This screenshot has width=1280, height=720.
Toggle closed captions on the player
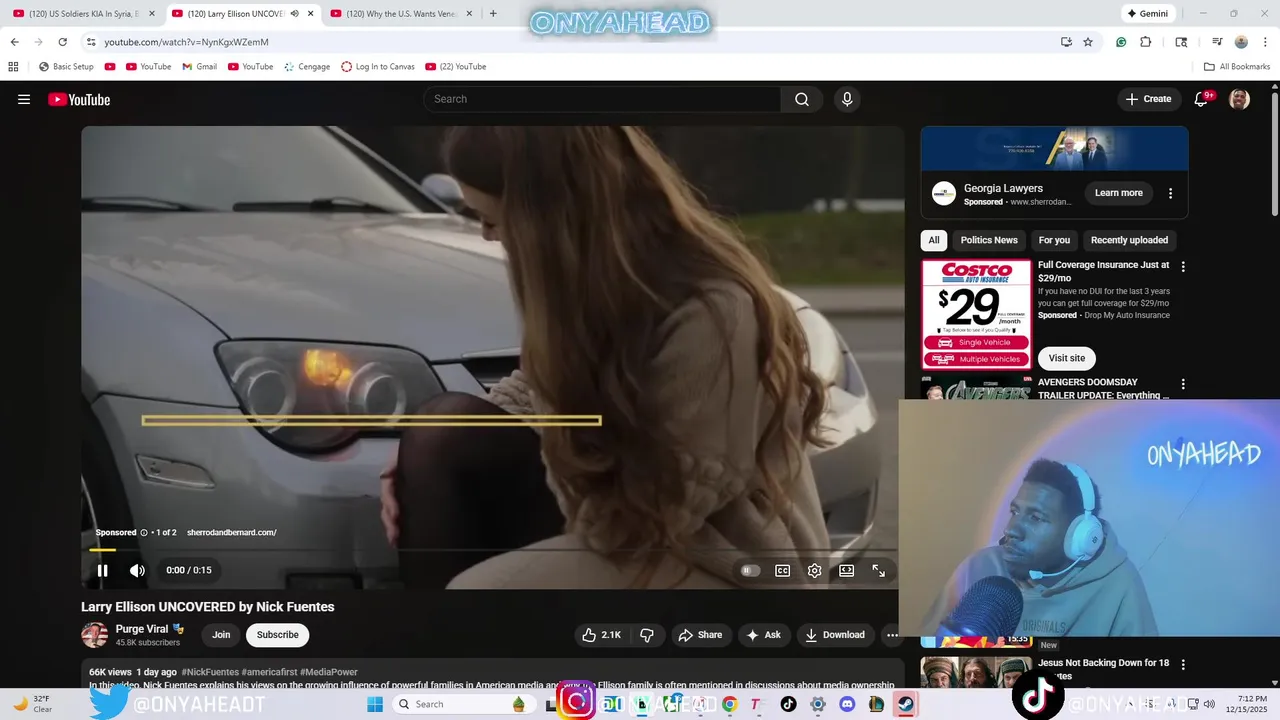[783, 570]
